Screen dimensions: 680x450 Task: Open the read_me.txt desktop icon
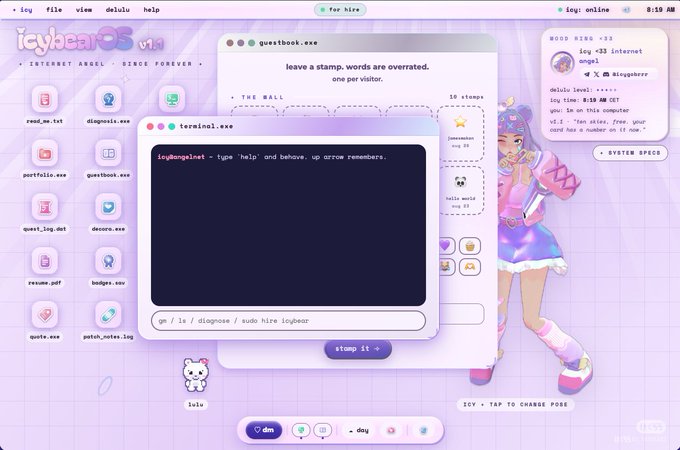point(45,100)
